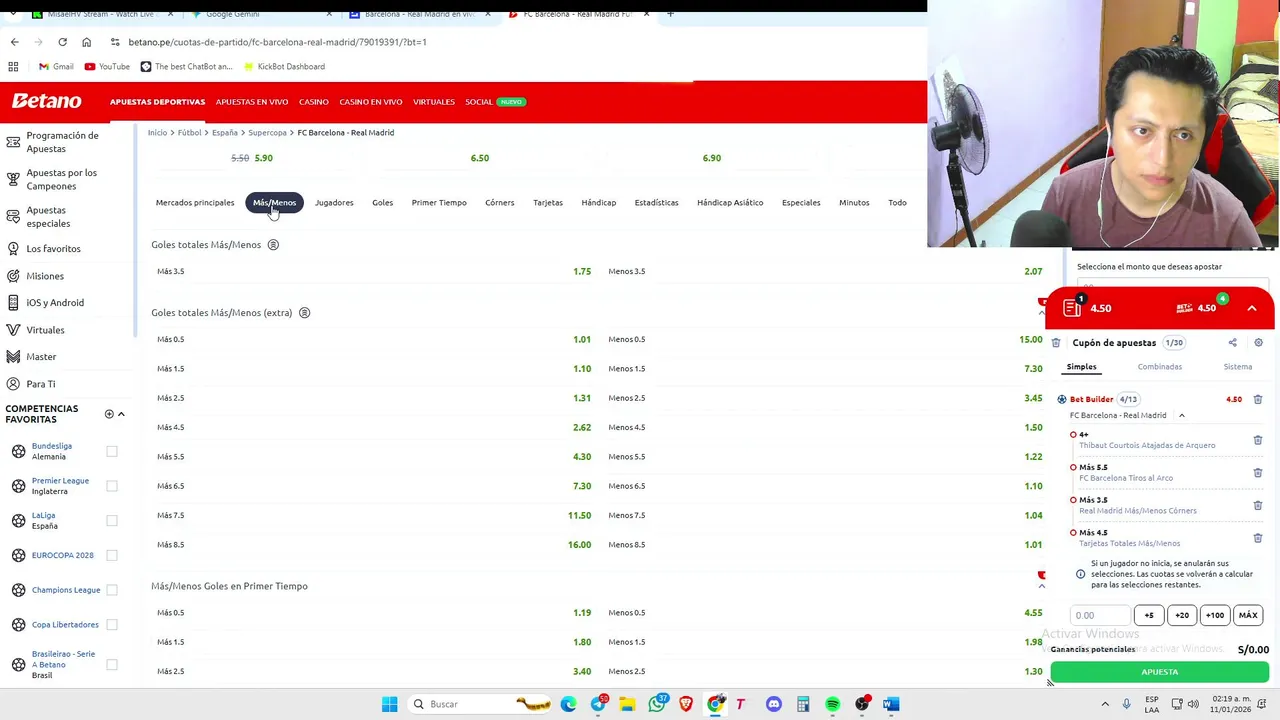Tick the Bundesliga Alemania checkbox
The image size is (1280, 720).
(x=112, y=451)
